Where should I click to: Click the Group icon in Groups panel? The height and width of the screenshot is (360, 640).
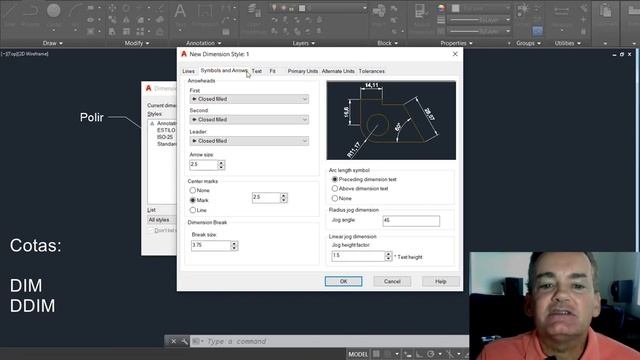523,10
